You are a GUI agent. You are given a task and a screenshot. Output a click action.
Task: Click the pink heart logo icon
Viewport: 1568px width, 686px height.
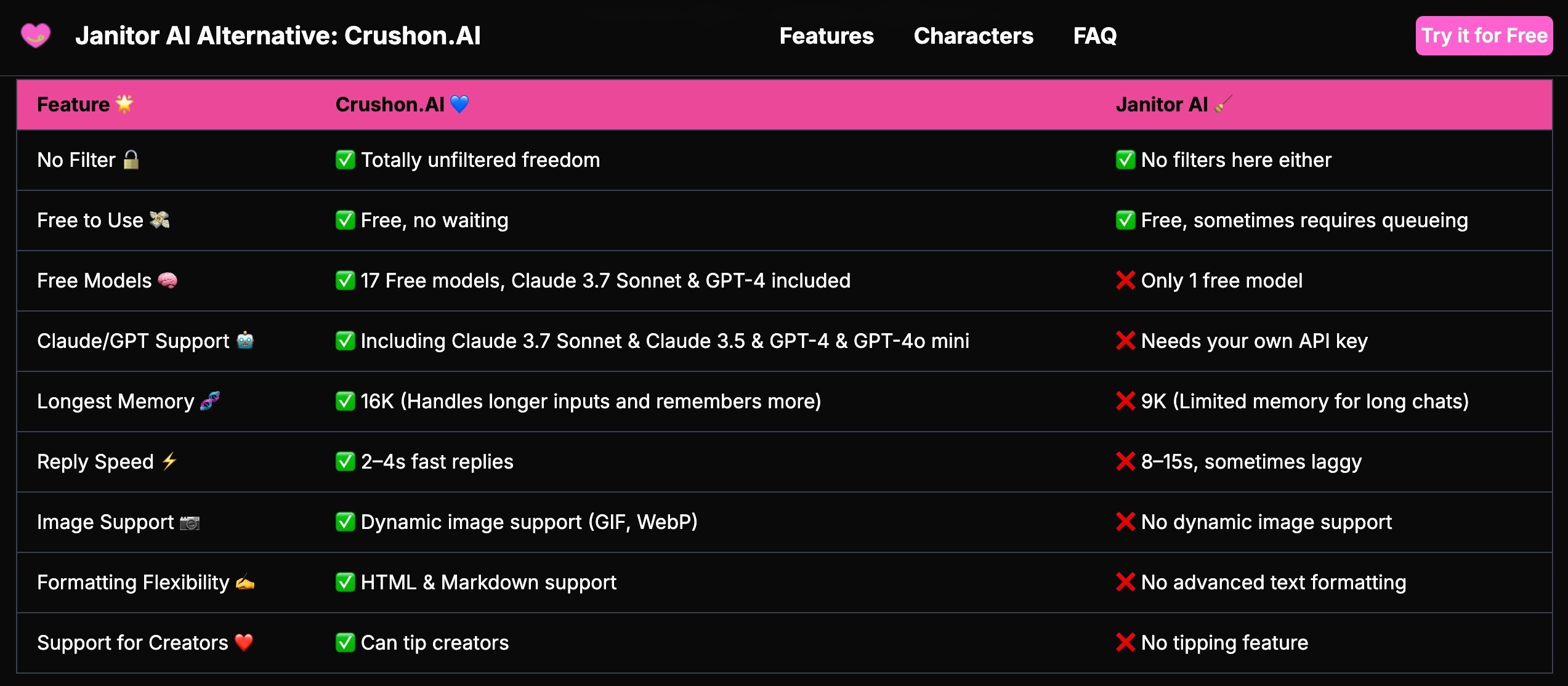coord(36,36)
